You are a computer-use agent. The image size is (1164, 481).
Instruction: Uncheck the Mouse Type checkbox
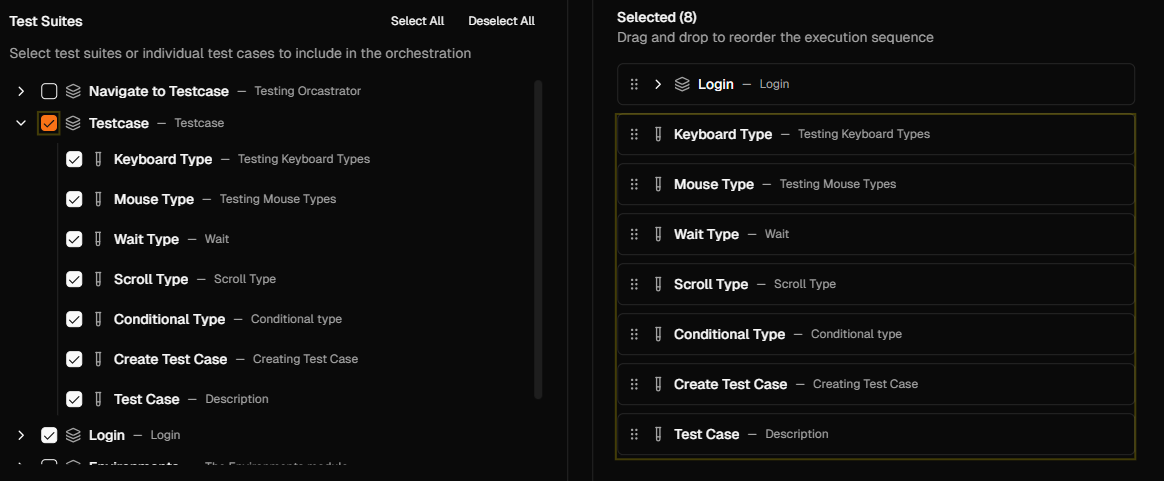(x=74, y=200)
